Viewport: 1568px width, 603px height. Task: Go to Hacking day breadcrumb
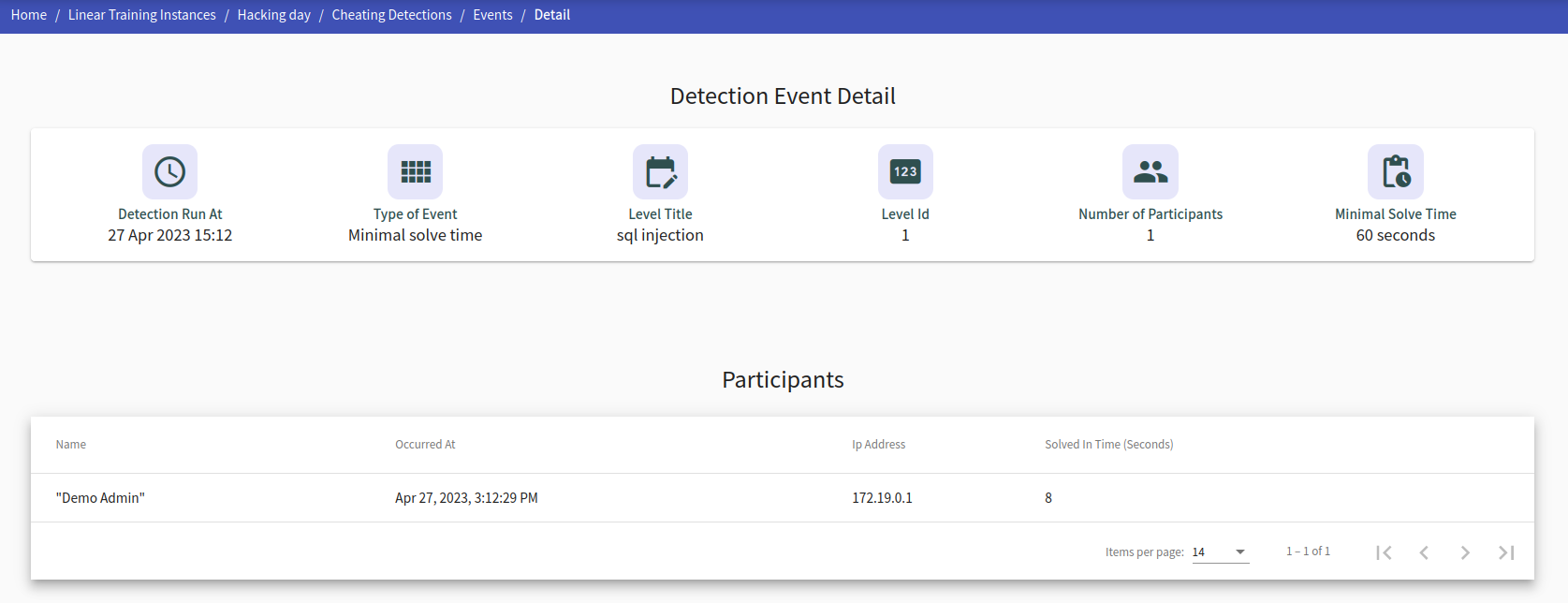(x=274, y=15)
